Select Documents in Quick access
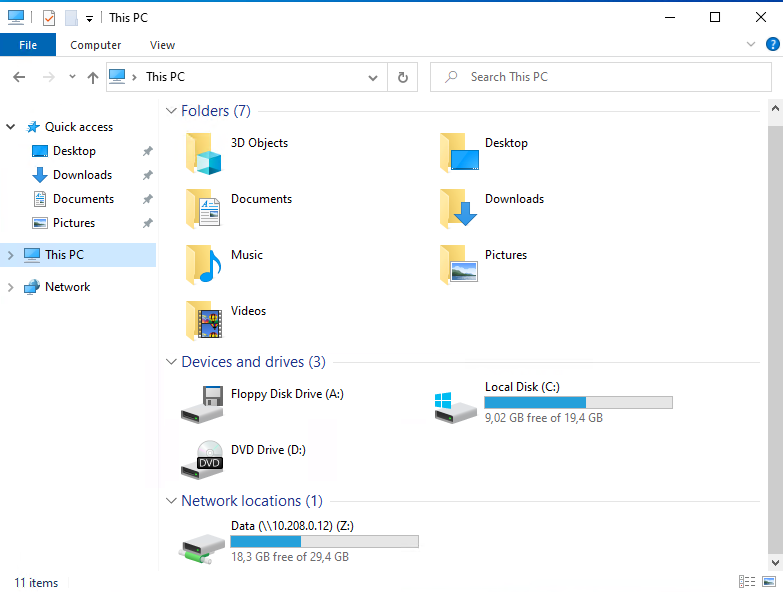 [83, 199]
